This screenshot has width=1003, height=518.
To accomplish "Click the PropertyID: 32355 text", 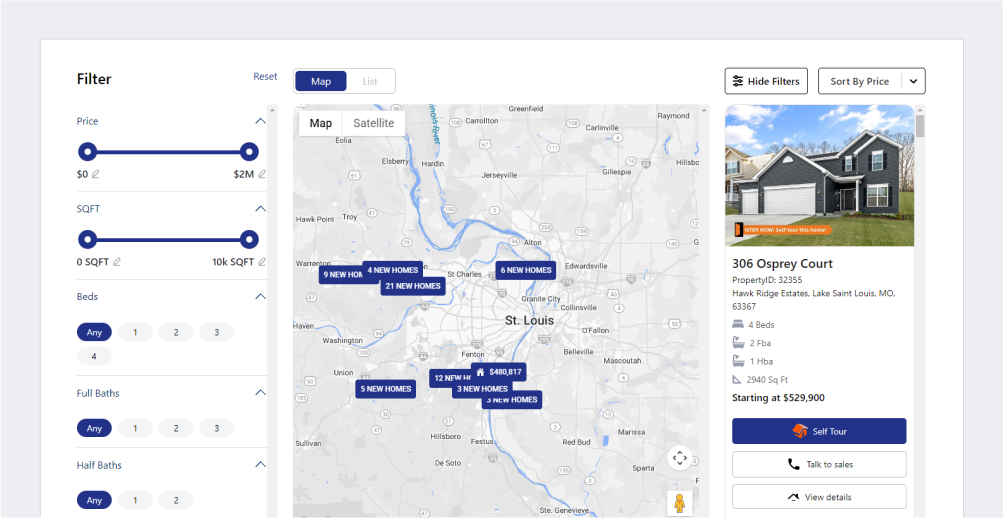I will coord(767,280).
